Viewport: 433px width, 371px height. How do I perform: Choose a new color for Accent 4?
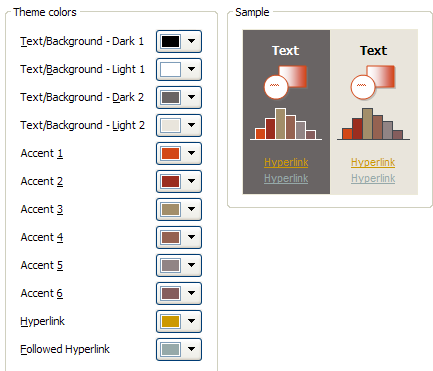pyautogui.click(x=179, y=237)
